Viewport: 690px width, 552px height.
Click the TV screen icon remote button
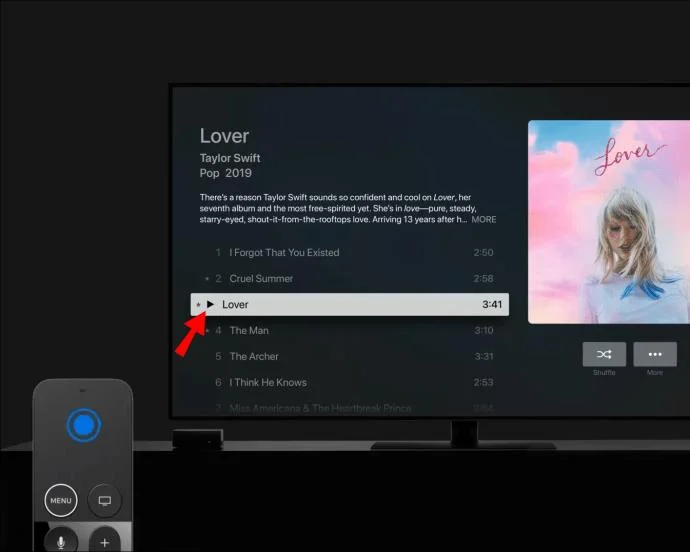105,500
